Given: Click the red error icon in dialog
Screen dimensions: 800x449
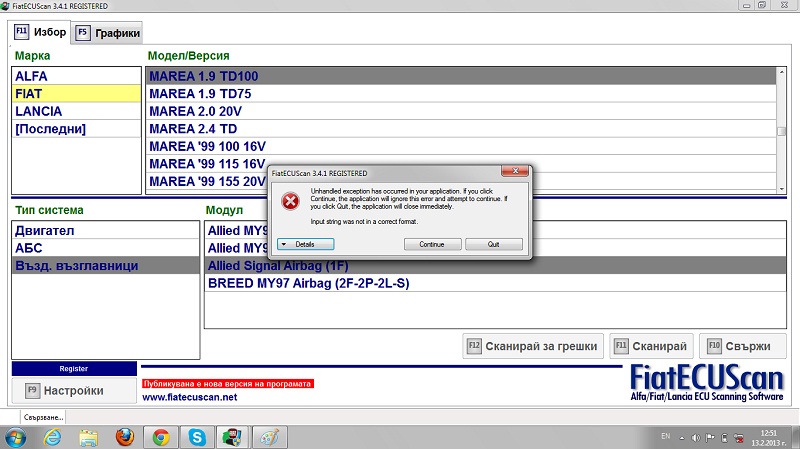Looking at the screenshot, I should (x=290, y=201).
